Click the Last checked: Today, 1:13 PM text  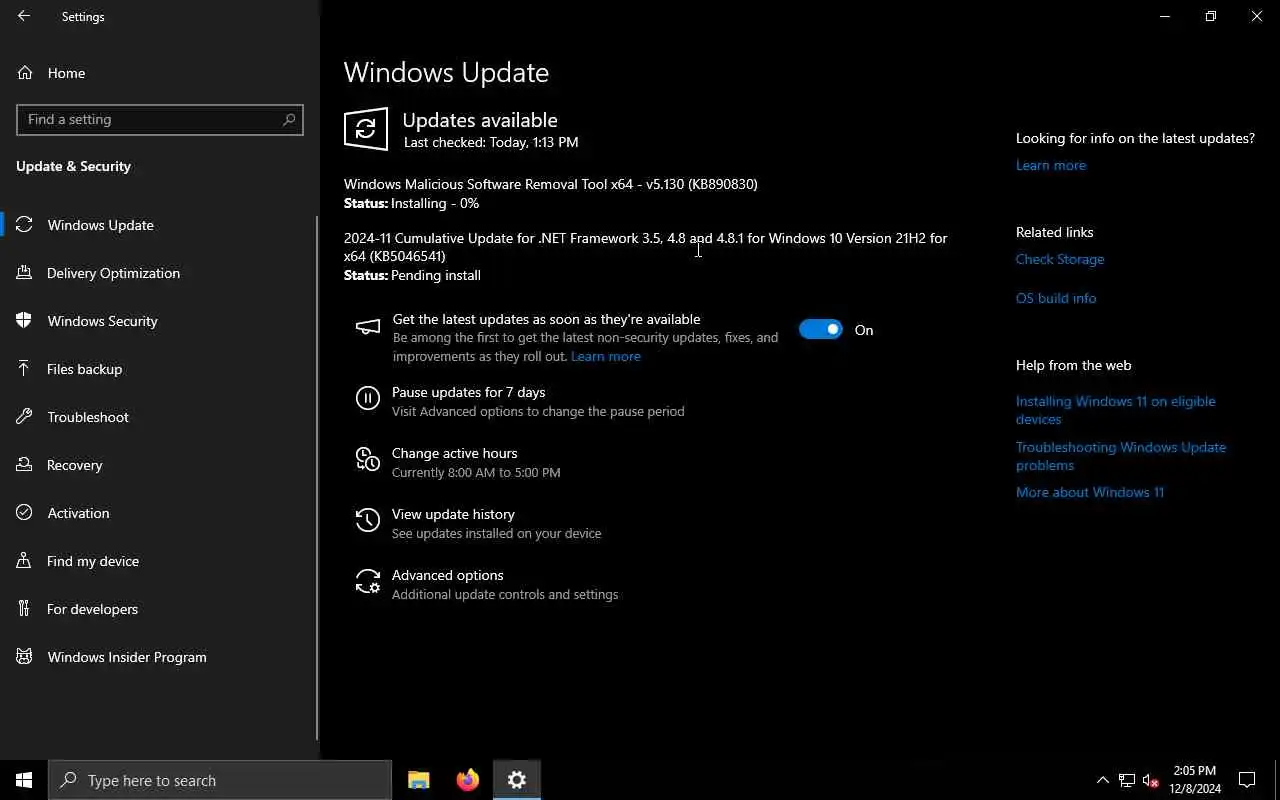click(x=491, y=142)
